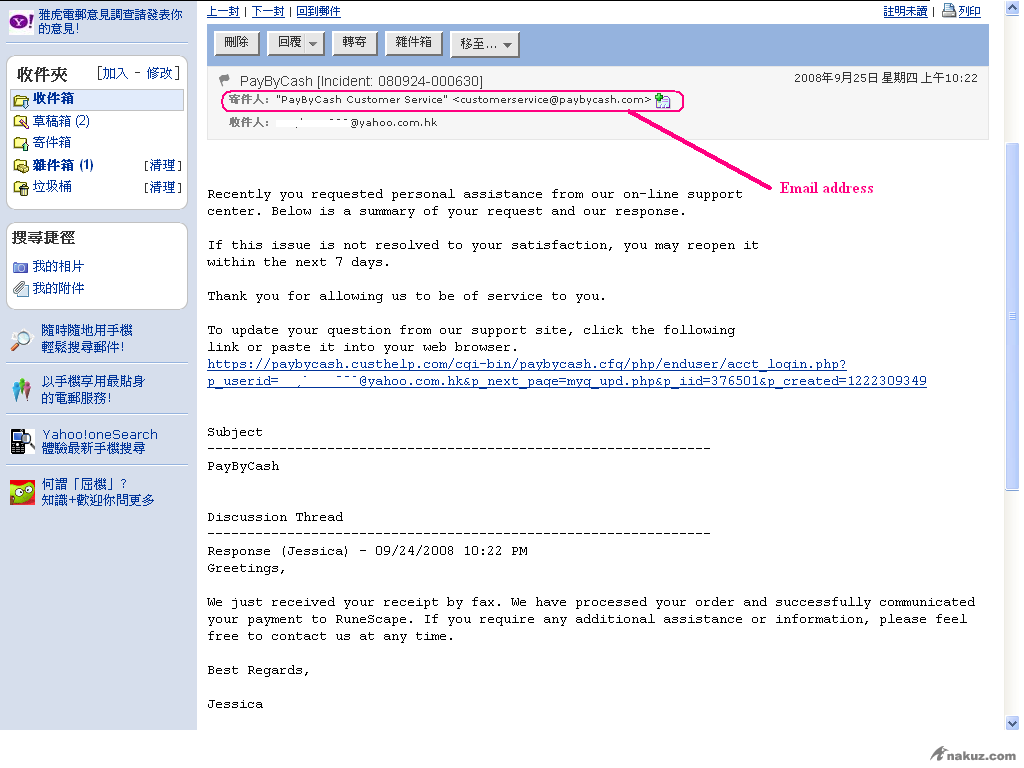
Task: Go to next message via 下一封
Action: [268, 11]
